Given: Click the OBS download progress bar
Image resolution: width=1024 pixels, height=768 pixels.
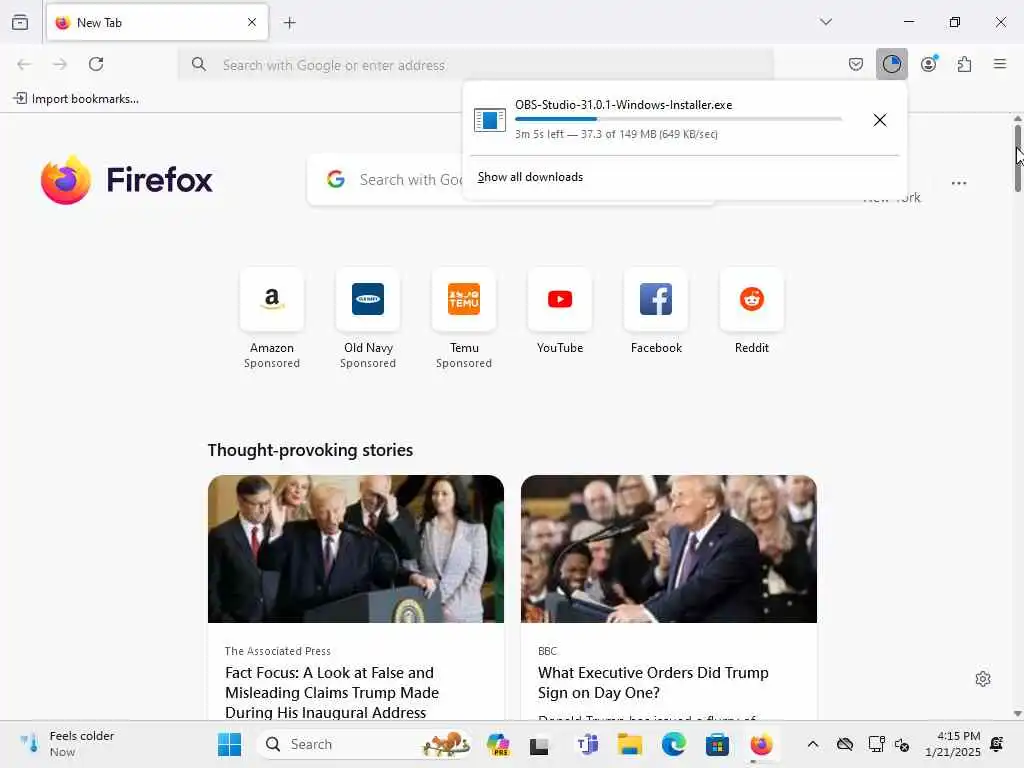Looking at the screenshot, I should [678, 119].
